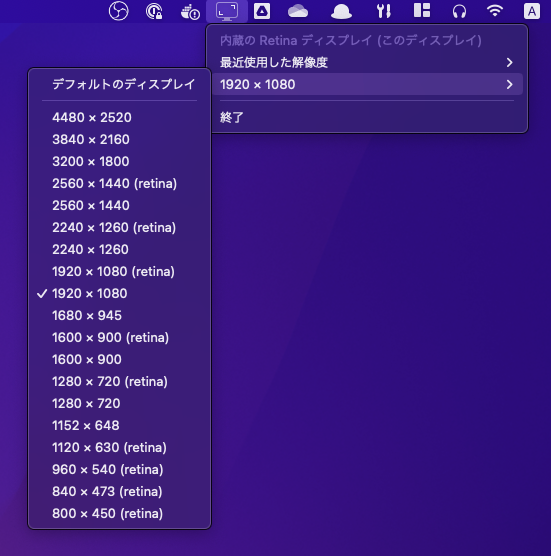Viewport: 551px width, 556px height.
Task: Open the Wi-Fi status menu
Action: pos(495,11)
